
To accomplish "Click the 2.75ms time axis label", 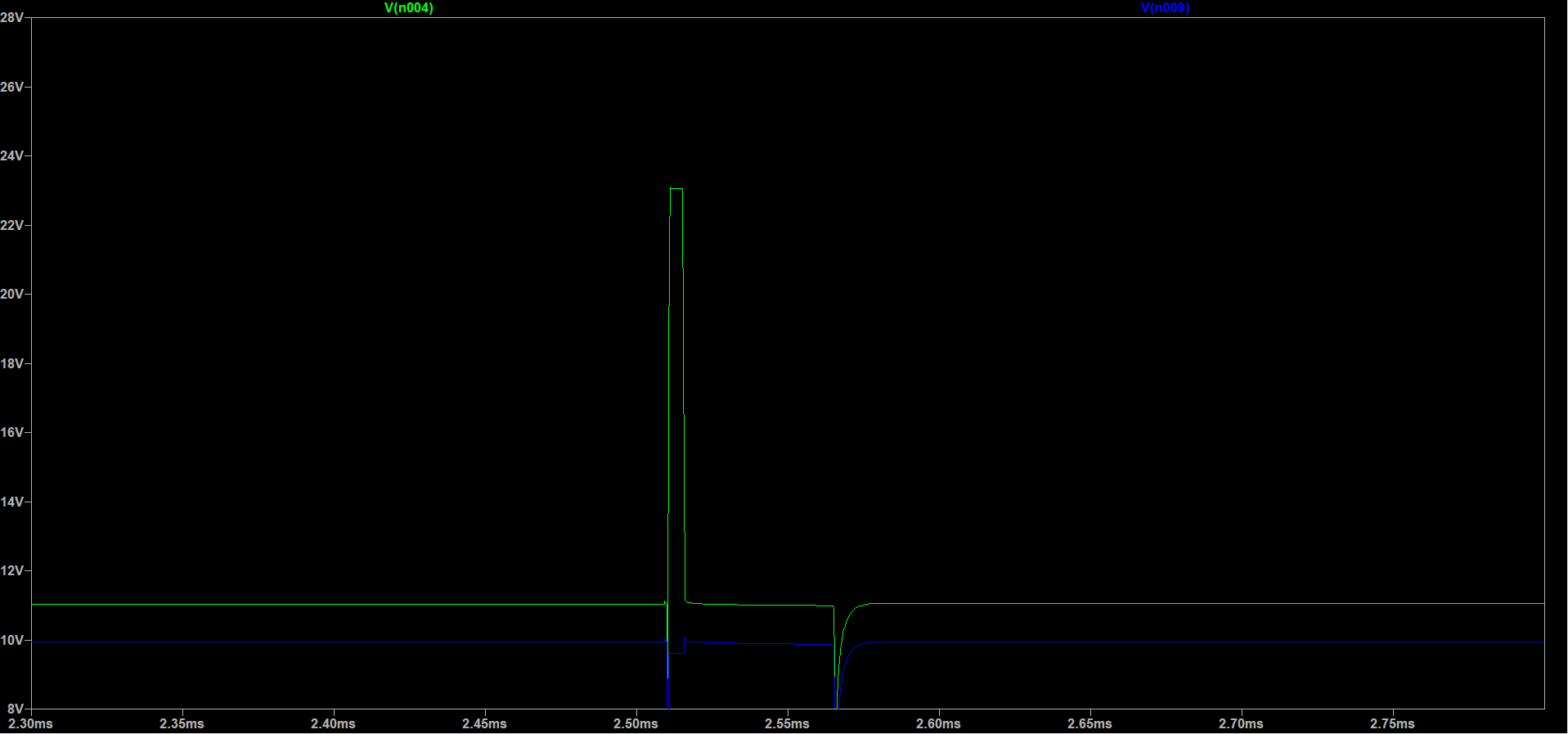I will (x=1392, y=724).
